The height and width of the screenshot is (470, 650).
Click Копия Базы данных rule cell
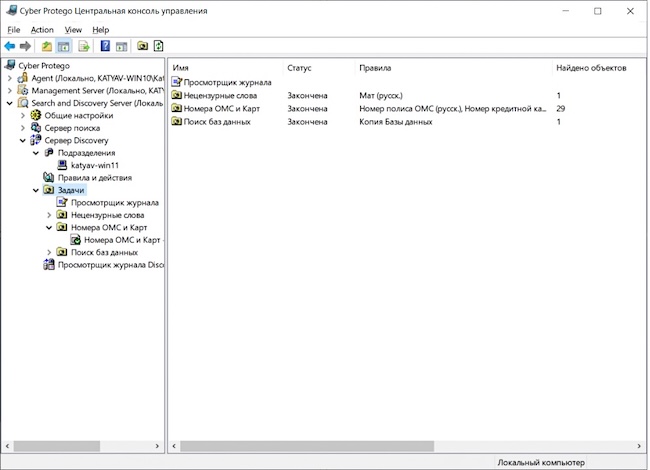point(396,121)
